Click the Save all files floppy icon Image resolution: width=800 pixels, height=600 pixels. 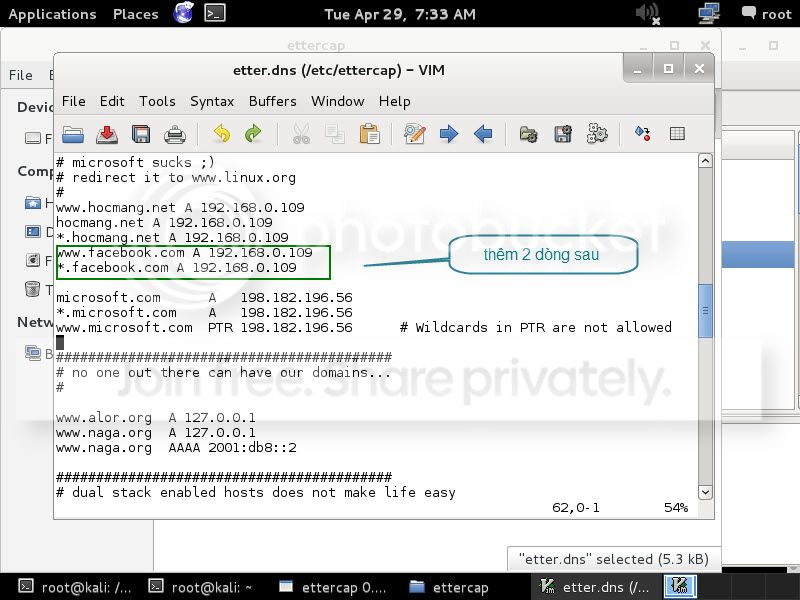tap(141, 135)
